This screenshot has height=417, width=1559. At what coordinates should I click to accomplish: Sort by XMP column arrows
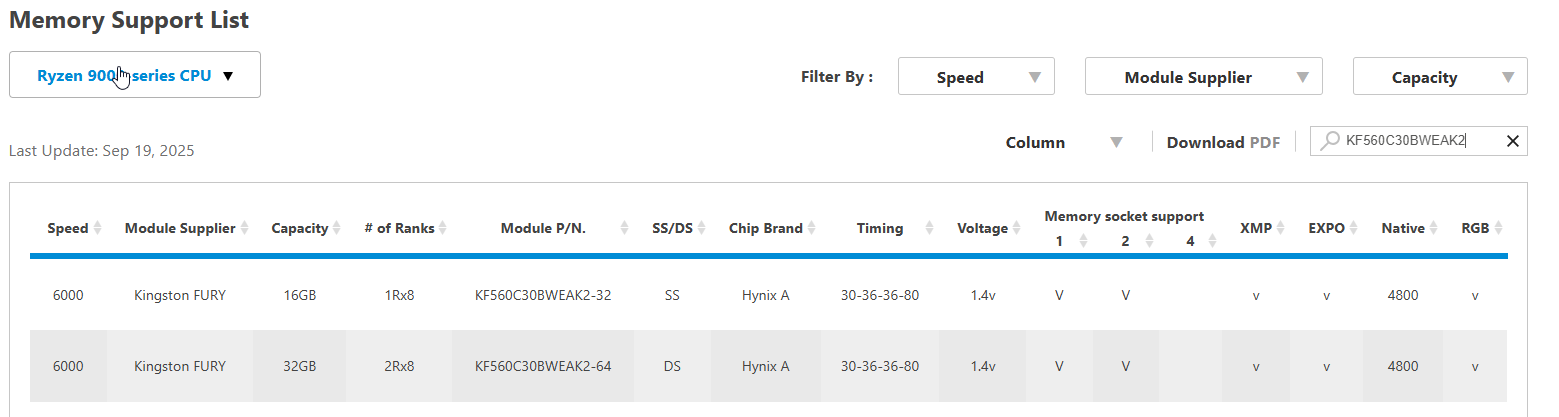pyautogui.click(x=1281, y=228)
